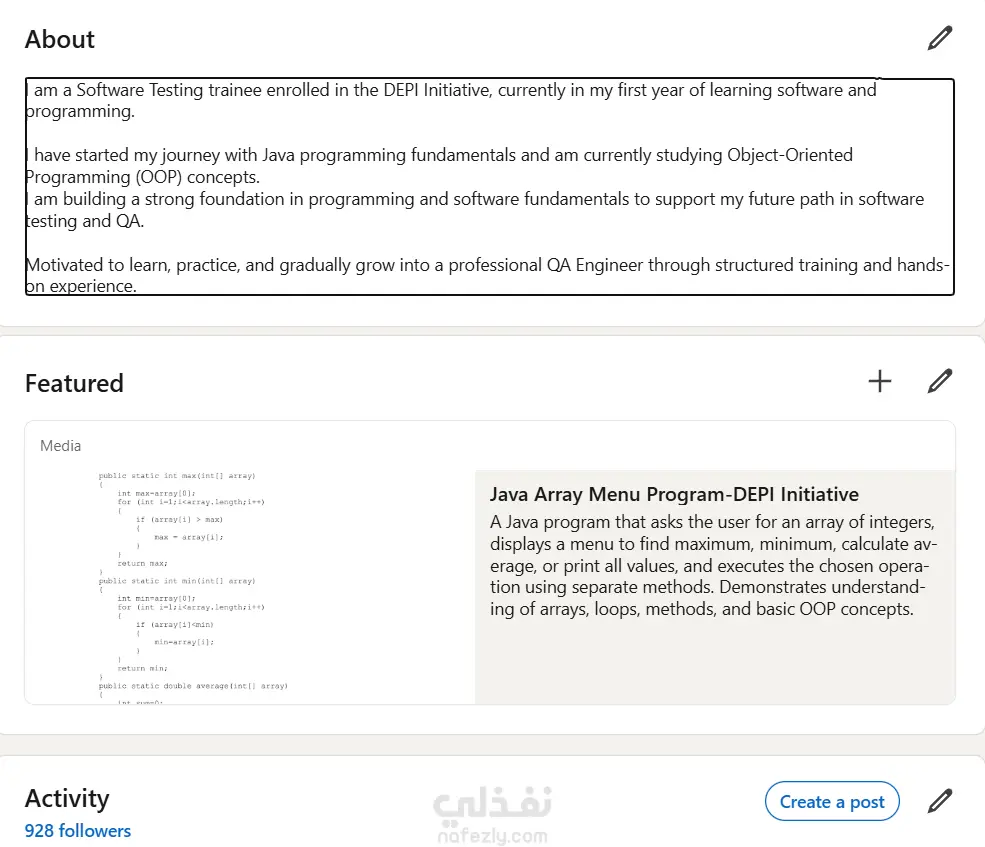Viewport: 985px width, 847px height.
Task: Edit the Activity section with pencil icon
Action: click(x=939, y=801)
